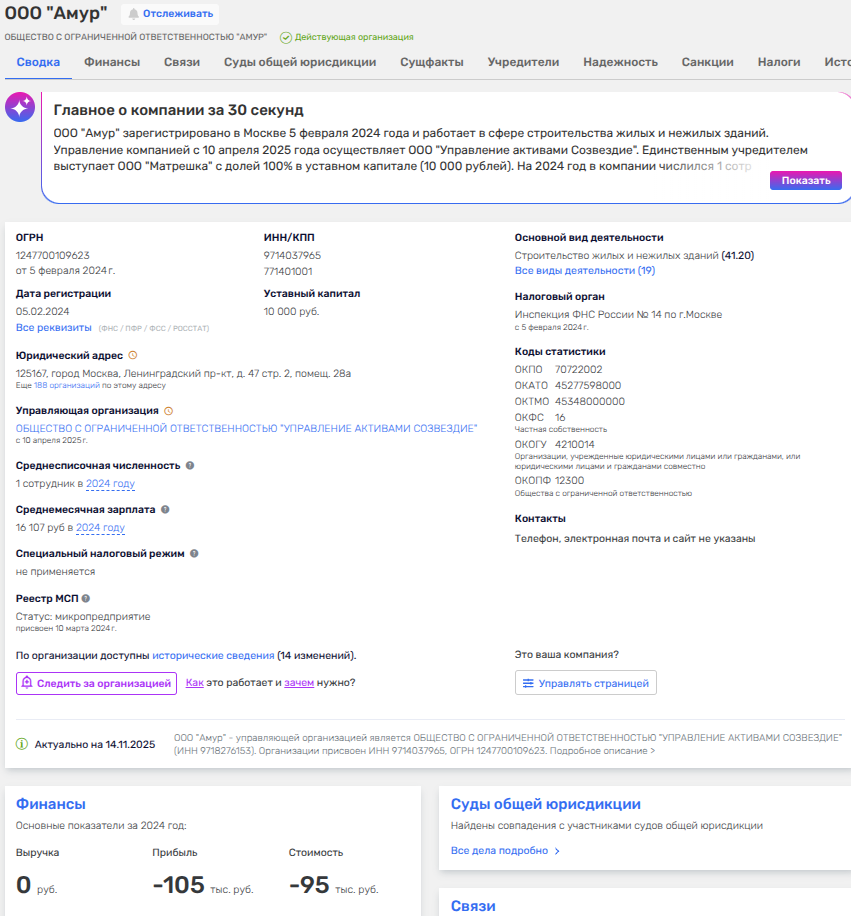Click the Следить за организацией button
Image resolution: width=851 pixels, height=916 pixels.
coord(96,684)
